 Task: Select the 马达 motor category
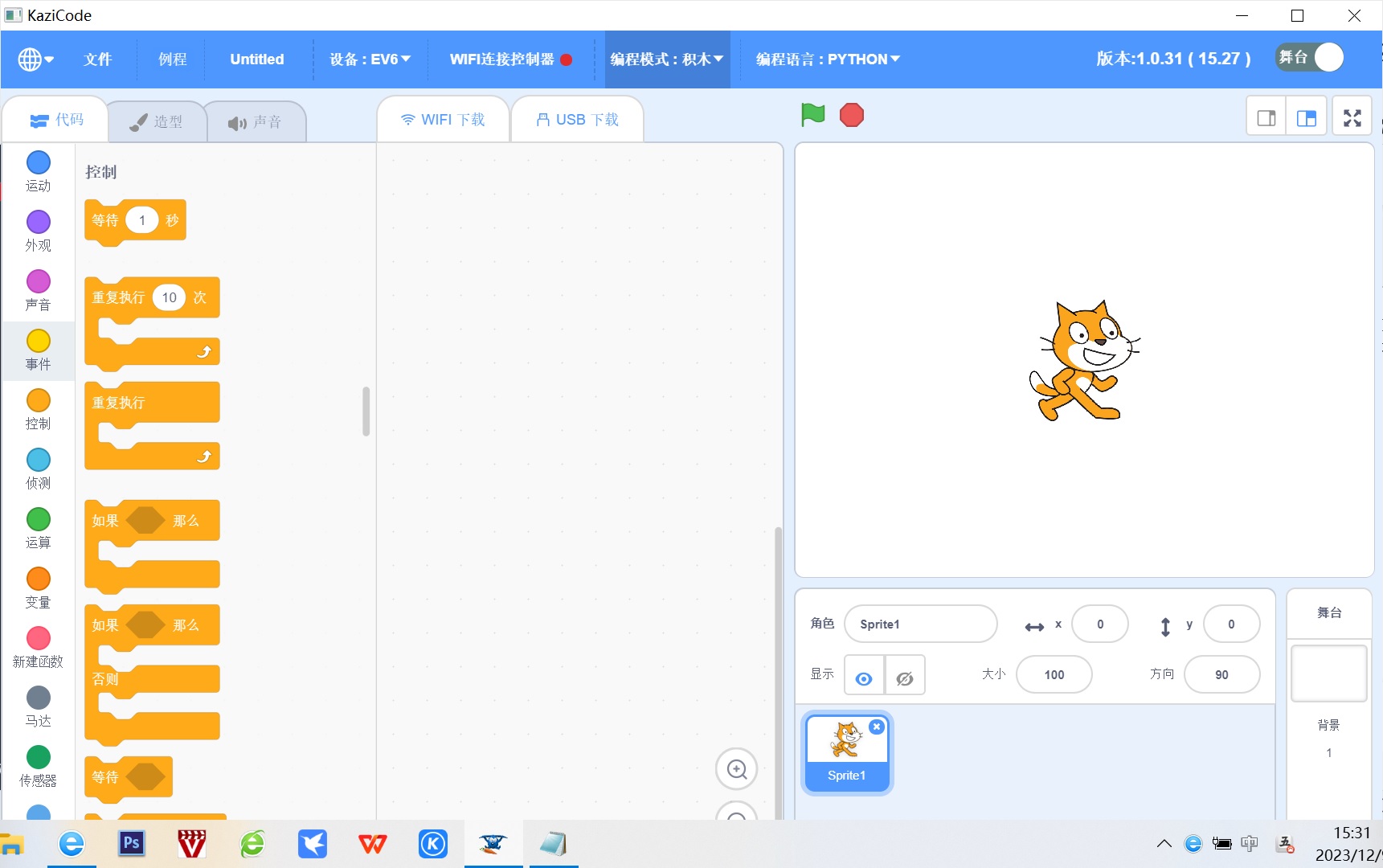point(38,707)
